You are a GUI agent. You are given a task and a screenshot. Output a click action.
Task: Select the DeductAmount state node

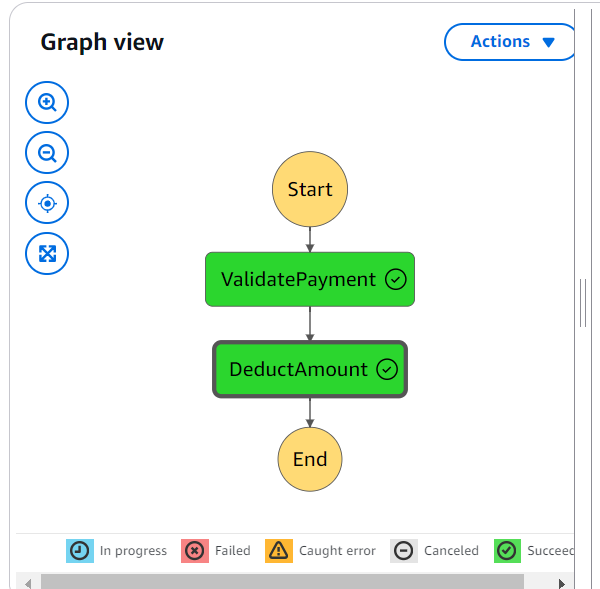pyautogui.click(x=298, y=370)
